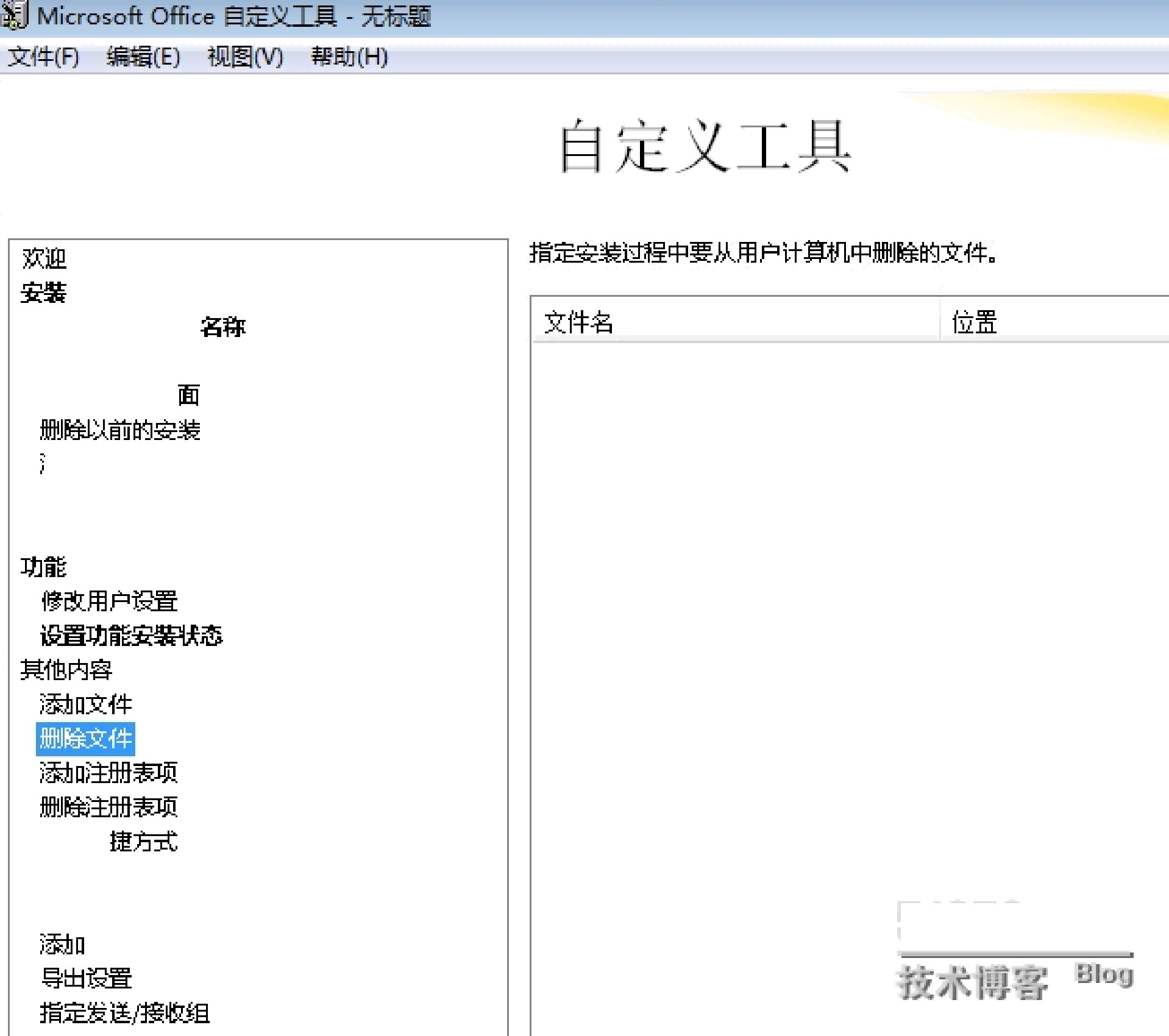Open the 设置功能安装状态 page
1169x1036 pixels.
pos(132,636)
